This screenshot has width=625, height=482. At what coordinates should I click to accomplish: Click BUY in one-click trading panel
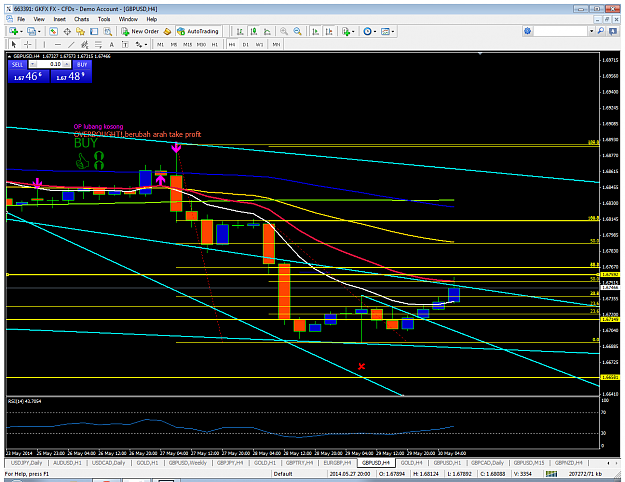82,64
